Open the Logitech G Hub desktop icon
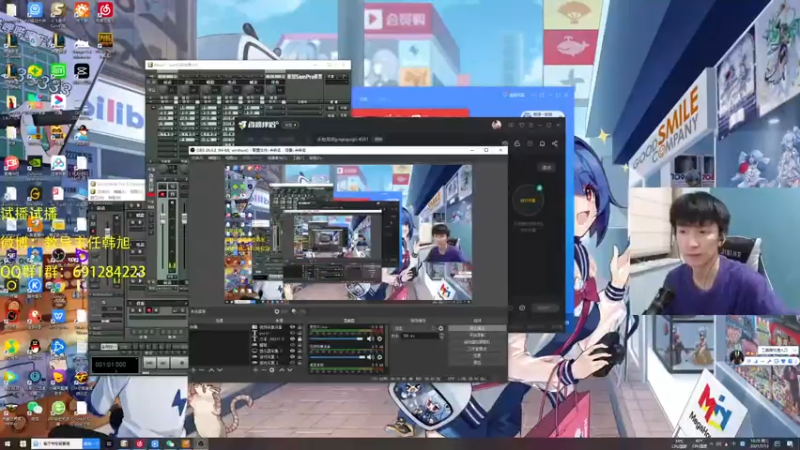The width and height of the screenshot is (800, 450). pyautogui.click(x=35, y=194)
